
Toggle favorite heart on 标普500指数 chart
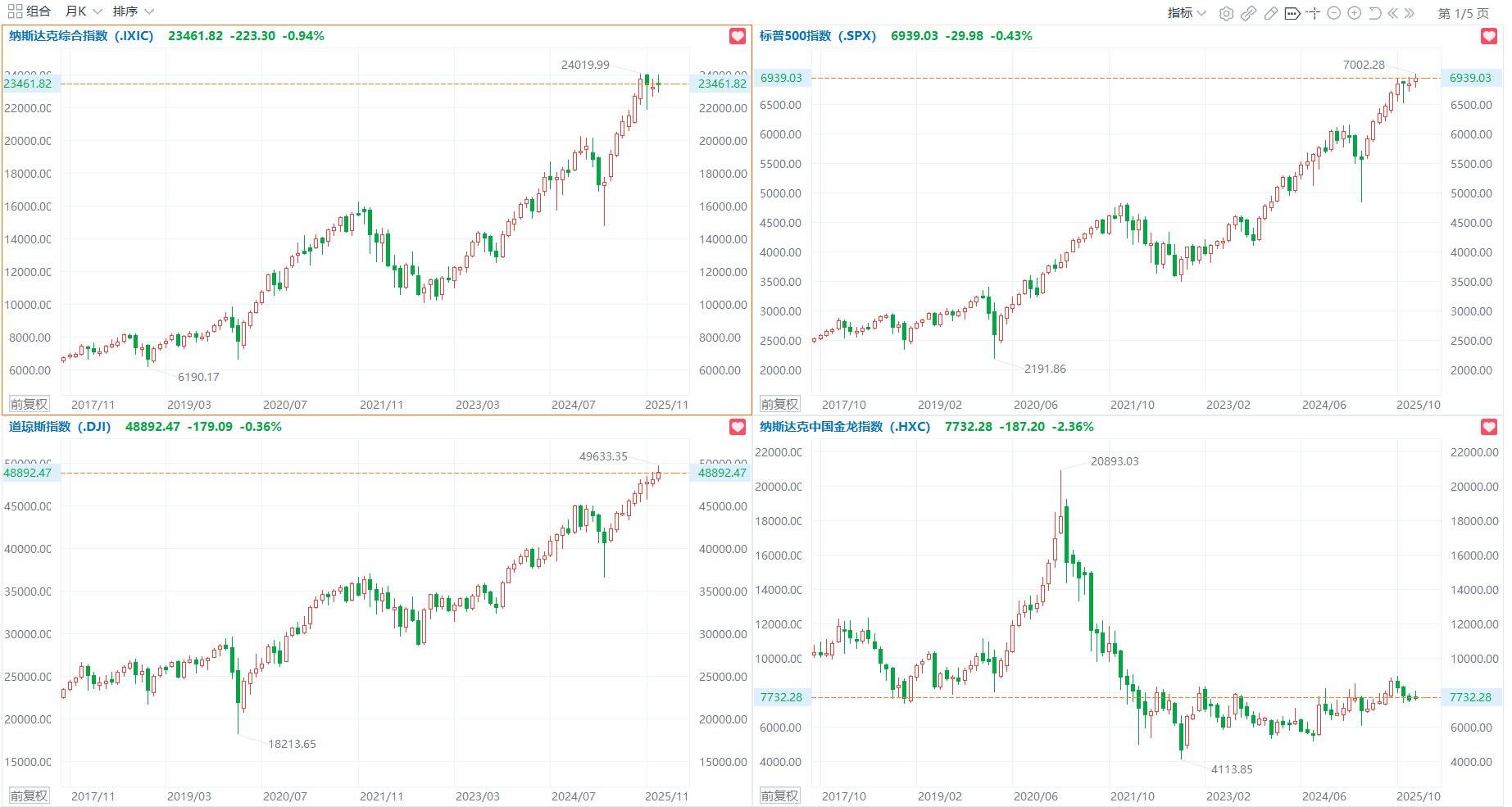[1488, 36]
